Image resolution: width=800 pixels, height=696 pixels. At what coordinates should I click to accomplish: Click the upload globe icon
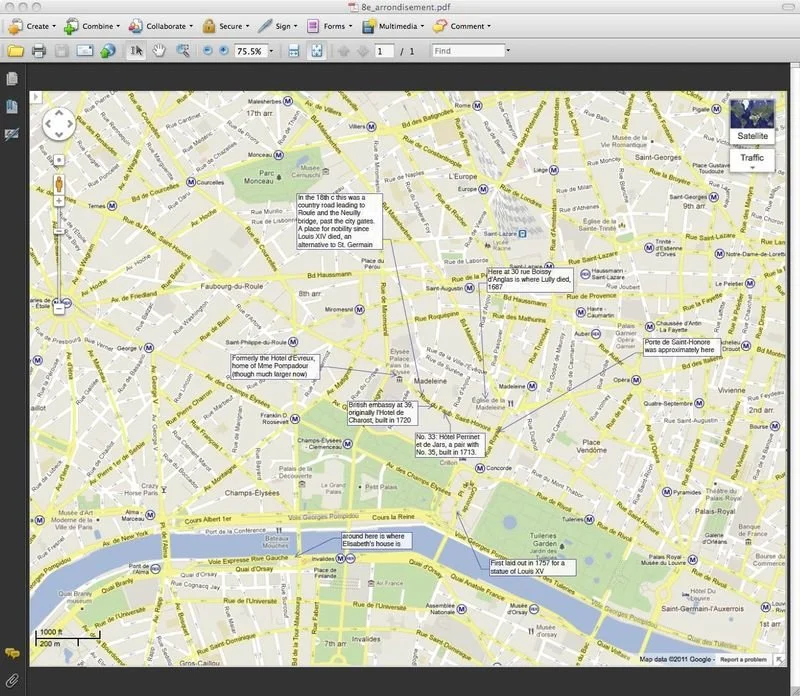(x=108, y=51)
